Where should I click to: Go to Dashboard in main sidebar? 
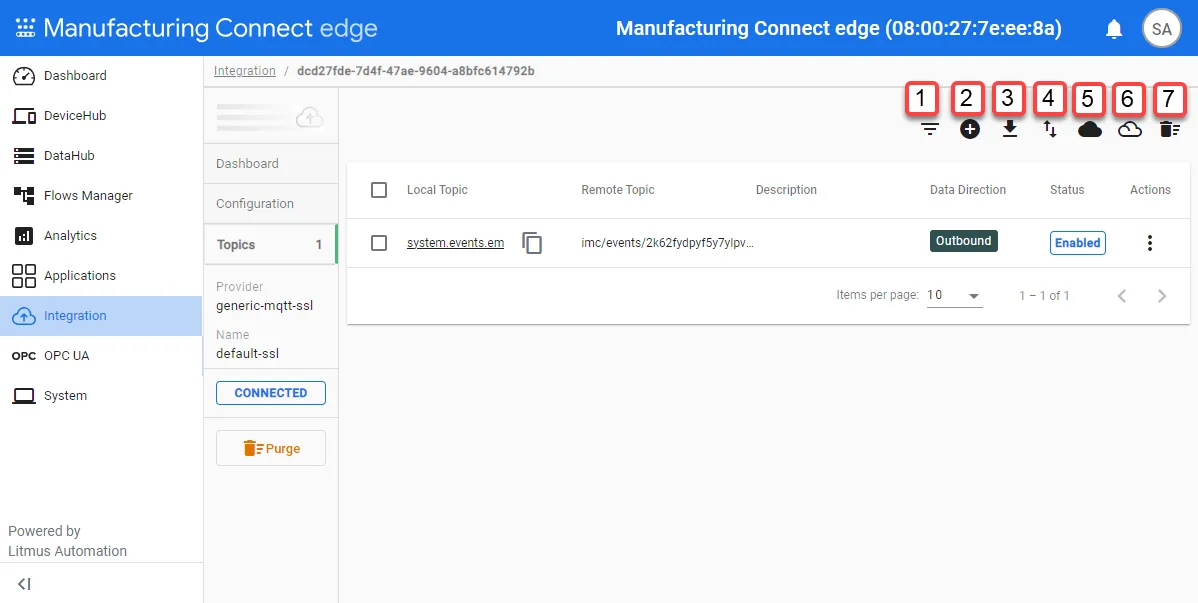click(x=101, y=76)
